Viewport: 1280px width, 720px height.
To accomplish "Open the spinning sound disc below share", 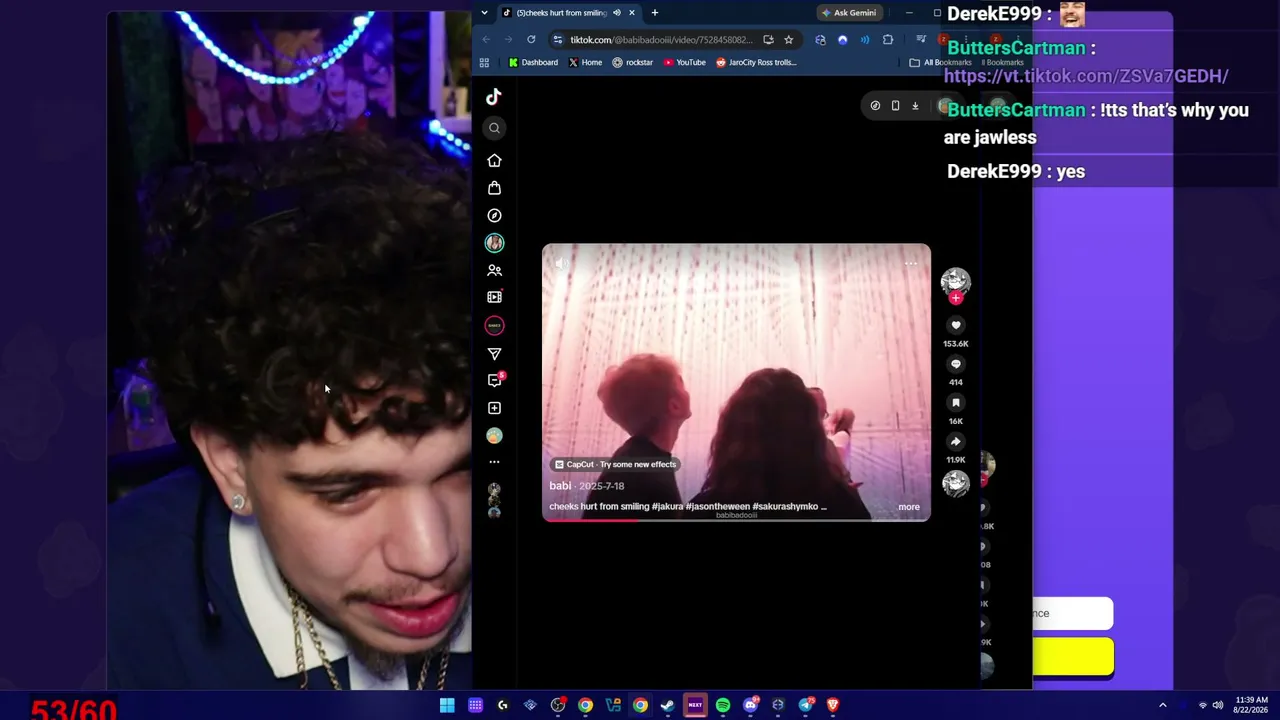I will (956, 484).
